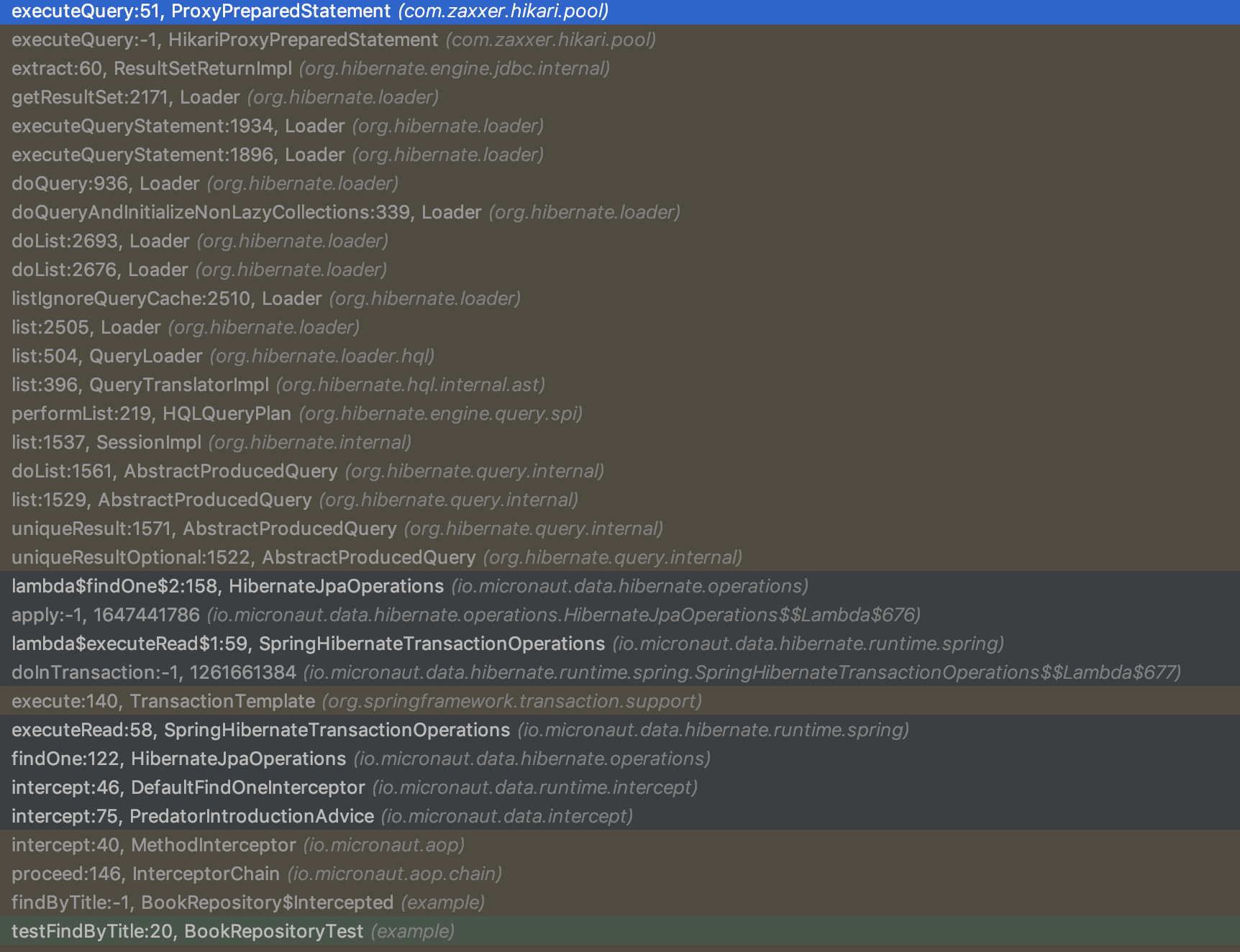Select testFindByTitle:20 BookRepositoryTest frame

pyautogui.click(x=620, y=931)
